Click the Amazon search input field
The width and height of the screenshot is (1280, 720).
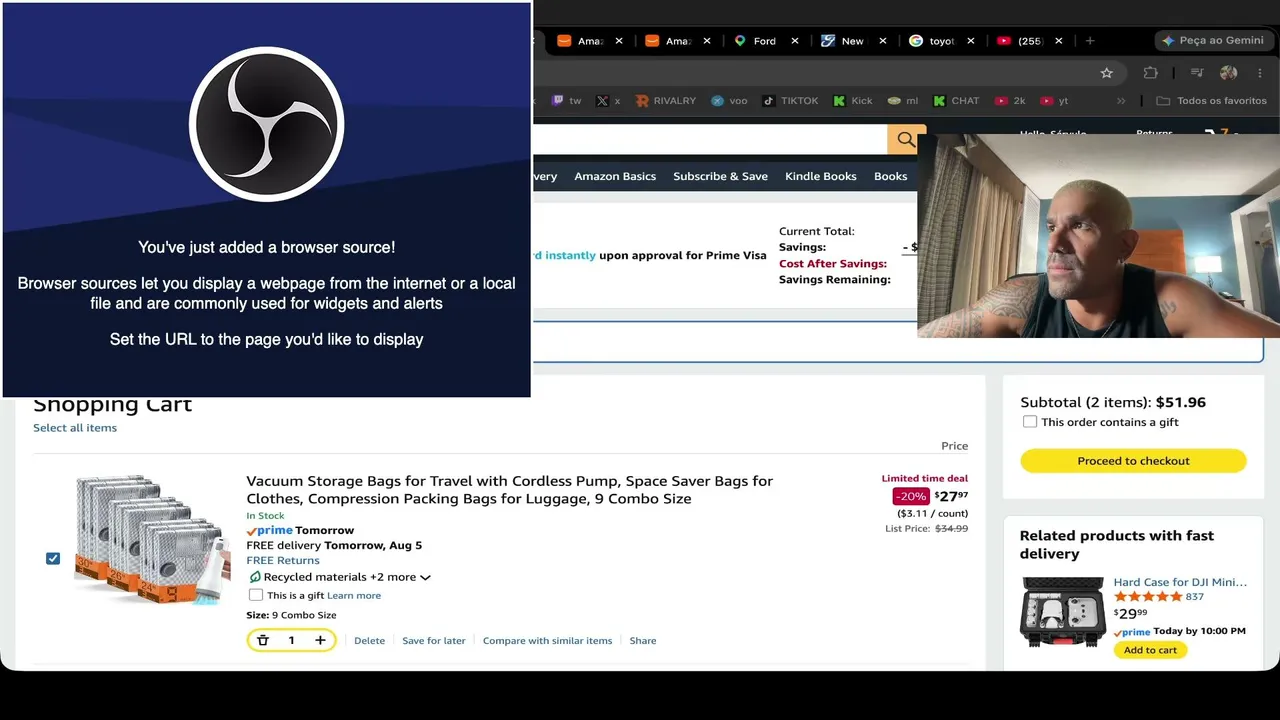[x=710, y=140]
